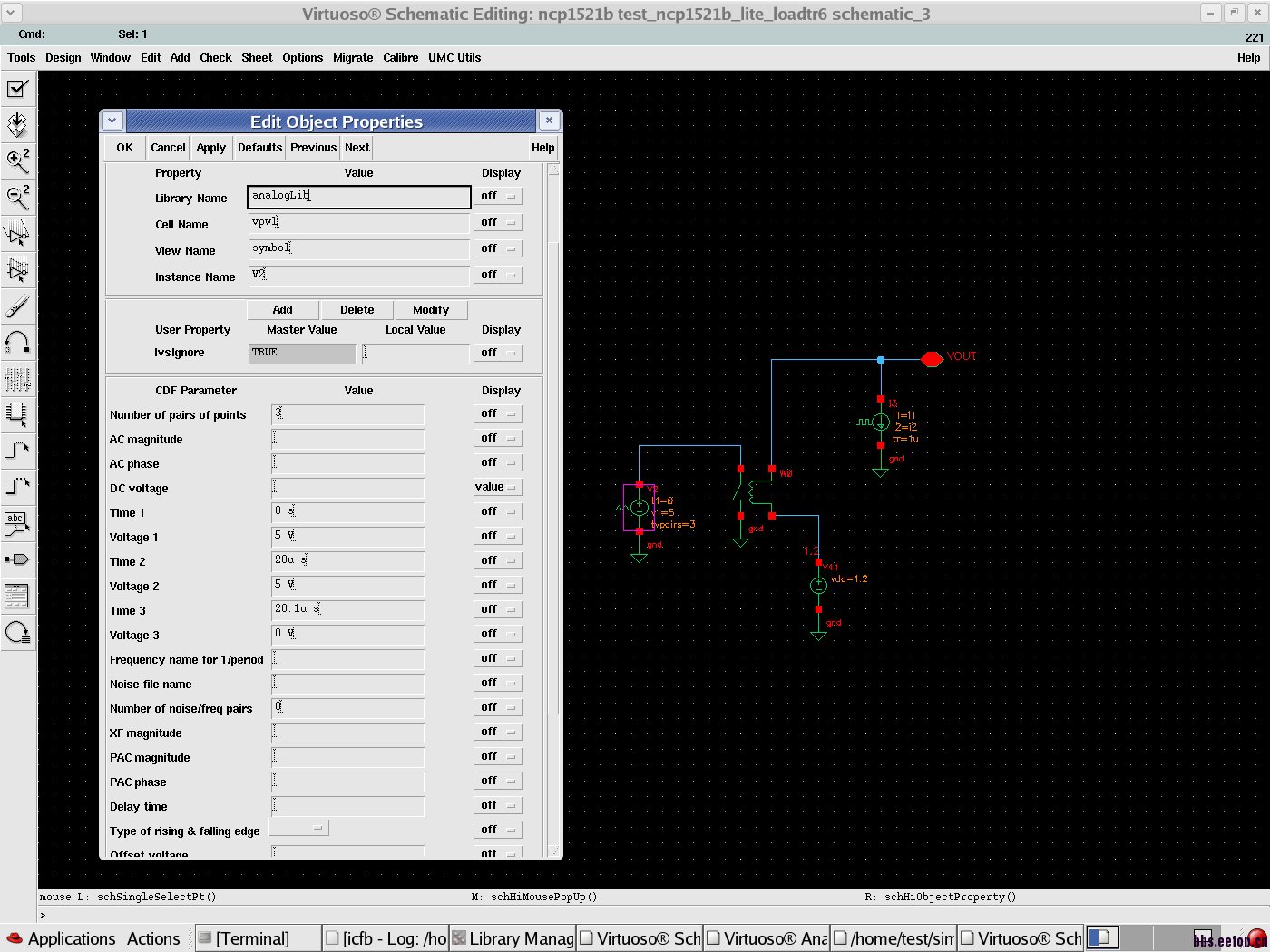Image resolution: width=1270 pixels, height=952 pixels.
Task: Pick the Wire Name abc label tool
Action: 18,523
